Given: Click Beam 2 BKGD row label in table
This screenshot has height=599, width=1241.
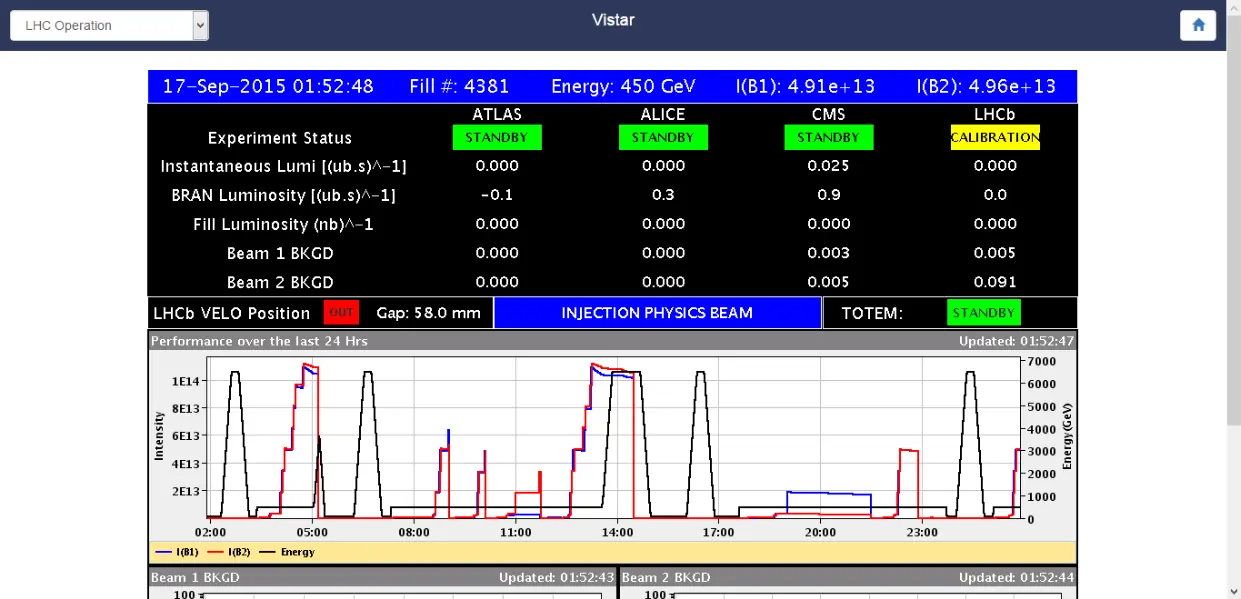Looking at the screenshot, I should (280, 283).
